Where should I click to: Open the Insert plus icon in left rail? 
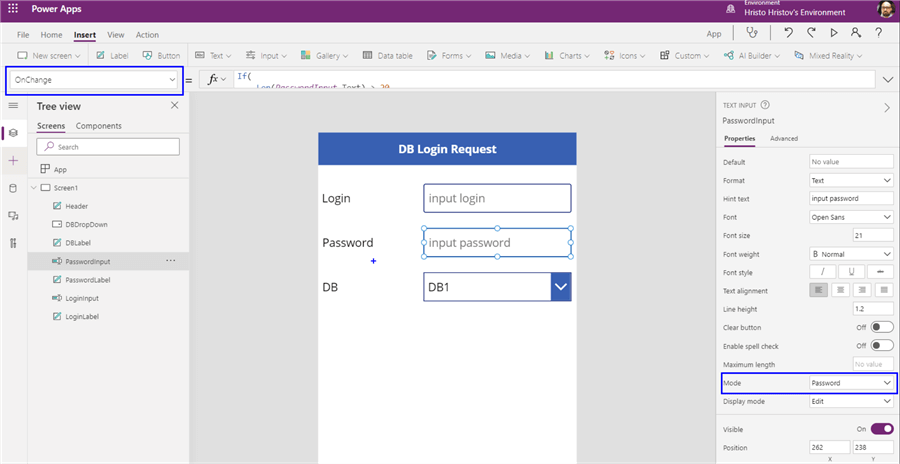coord(13,160)
